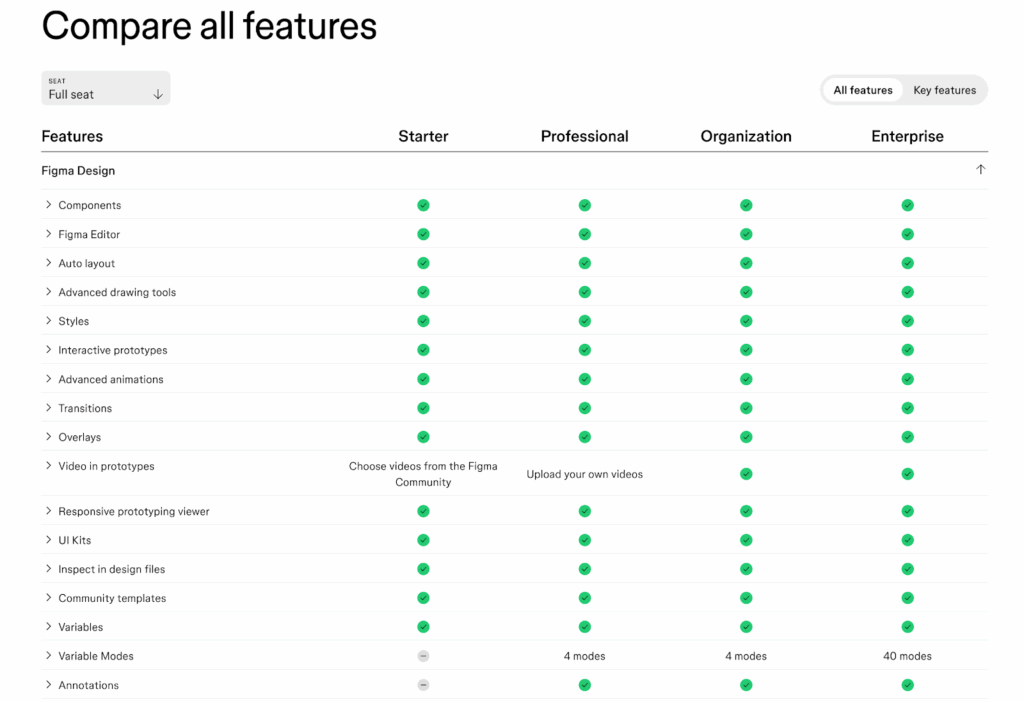Click the Variables checkmark under Professional
The image size is (1024, 703).
[584, 627]
